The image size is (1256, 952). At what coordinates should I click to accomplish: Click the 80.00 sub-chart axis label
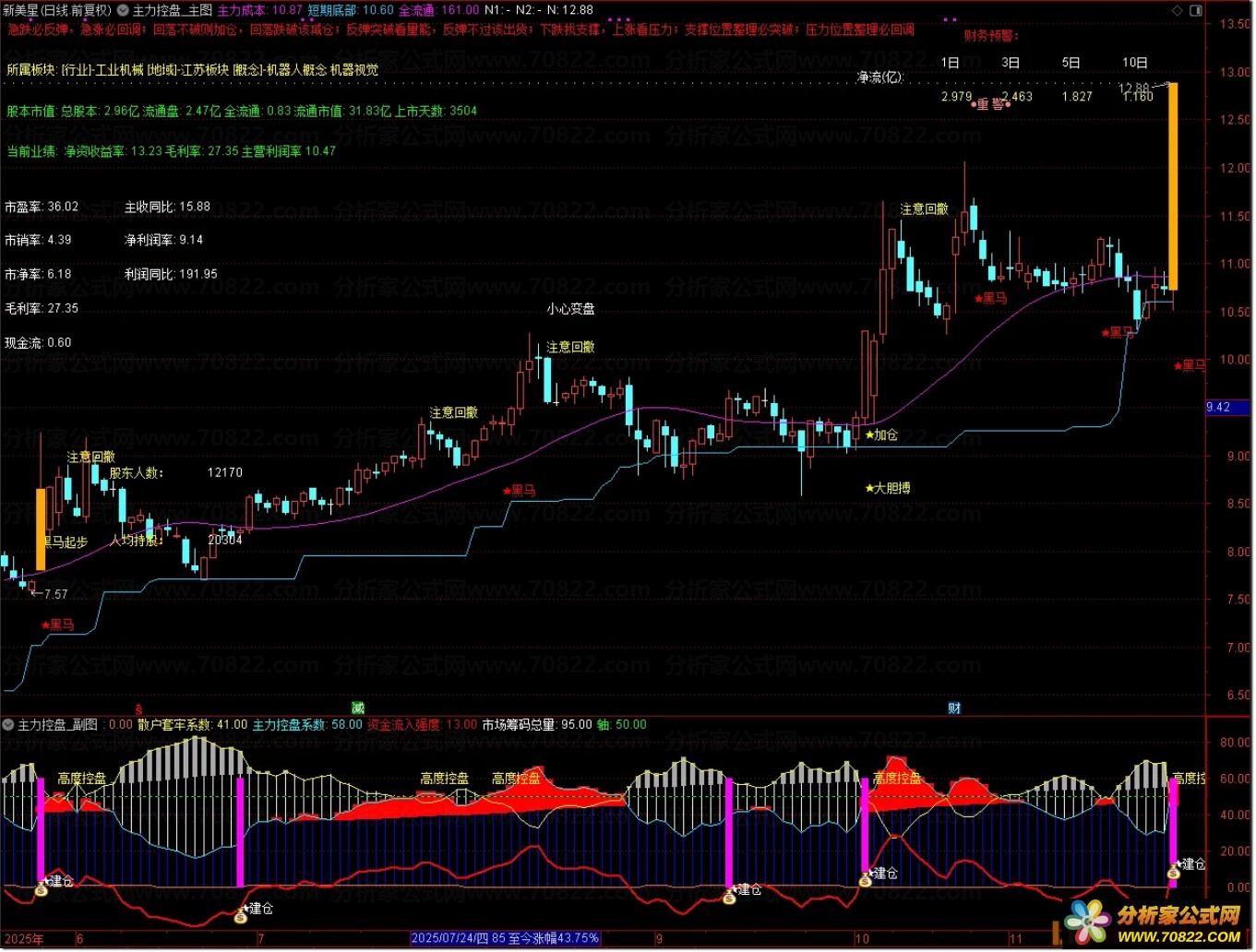(1235, 743)
